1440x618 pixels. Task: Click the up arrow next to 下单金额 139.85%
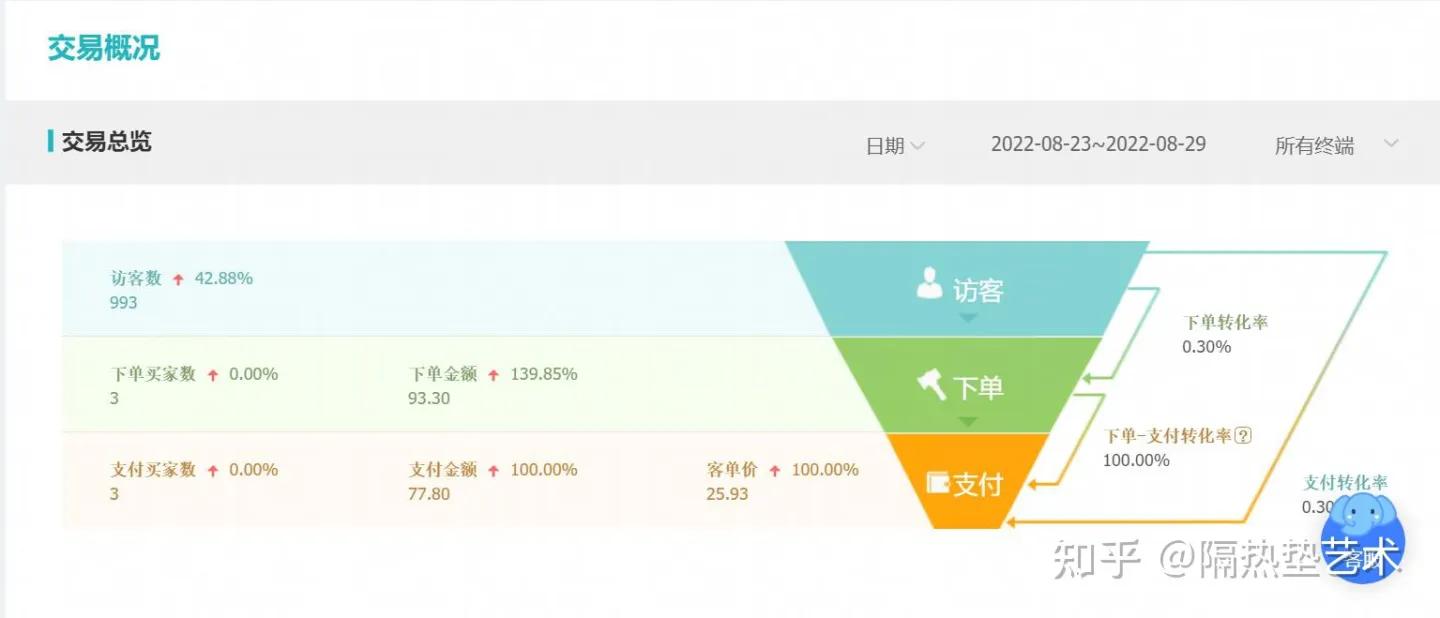coord(492,373)
